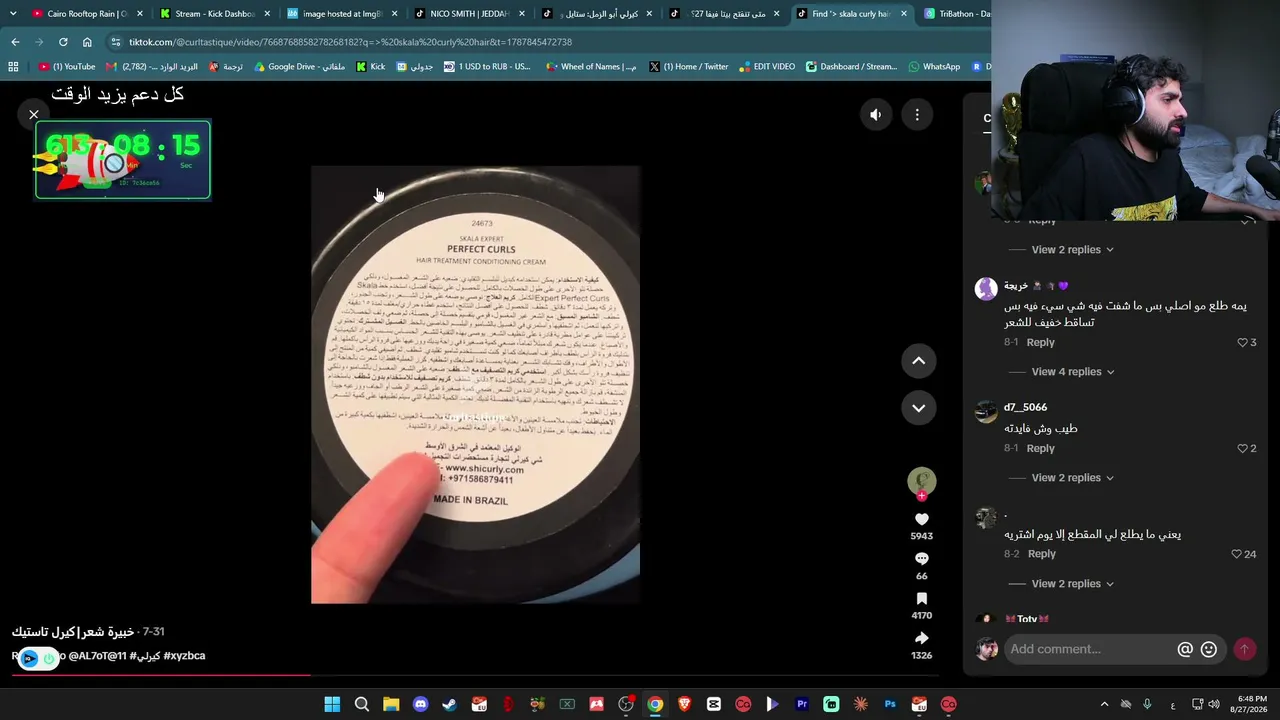1280x720 pixels.
Task: Switch to 'image hosted at ImgBB' tab
Action: pos(341,14)
